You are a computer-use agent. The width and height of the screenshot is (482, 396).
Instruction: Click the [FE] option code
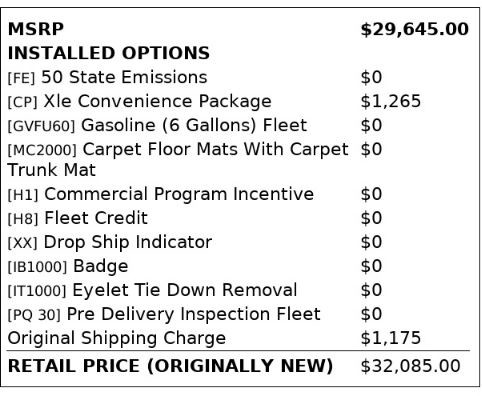(21, 78)
